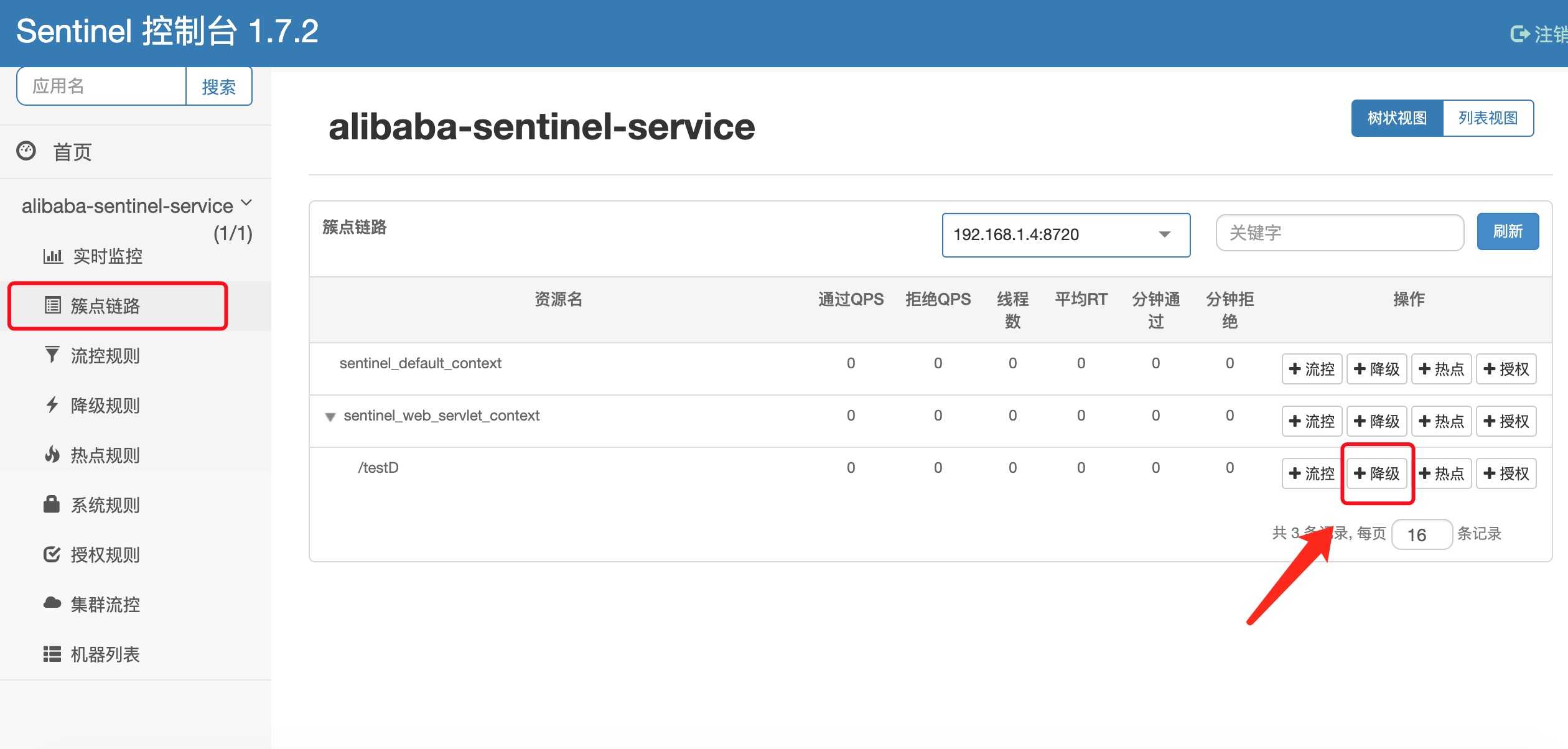Add 热点 rule for sentinel_web_servlet_context
This screenshot has height=749, width=1568.
[1441, 421]
